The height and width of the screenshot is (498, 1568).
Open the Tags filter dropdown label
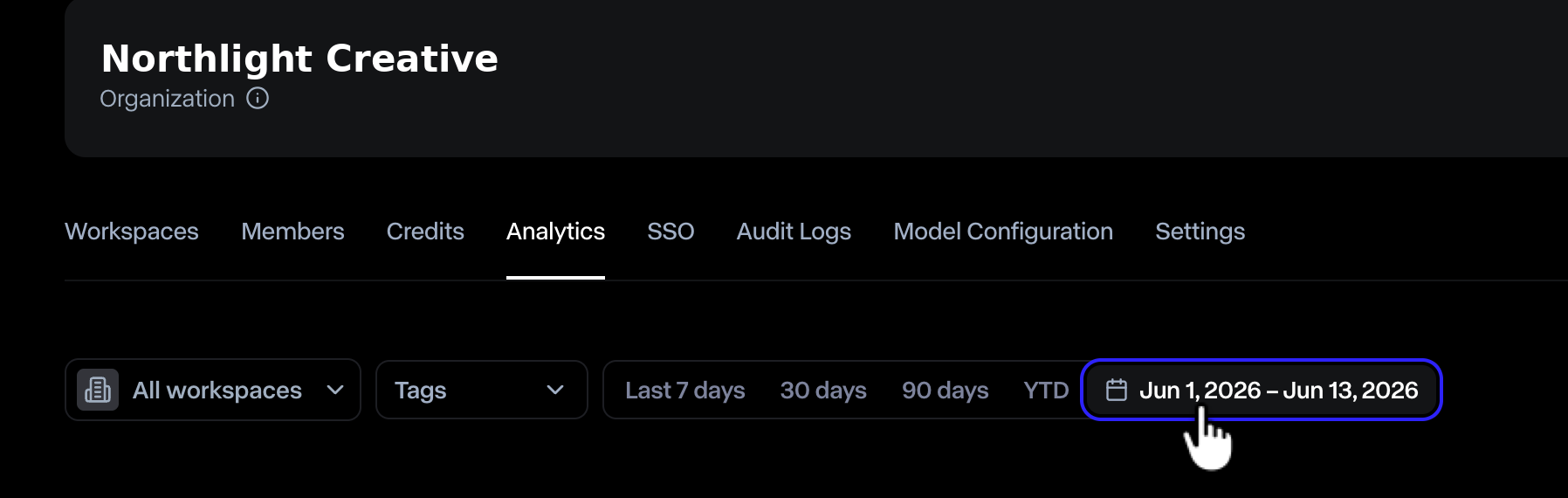pos(420,391)
